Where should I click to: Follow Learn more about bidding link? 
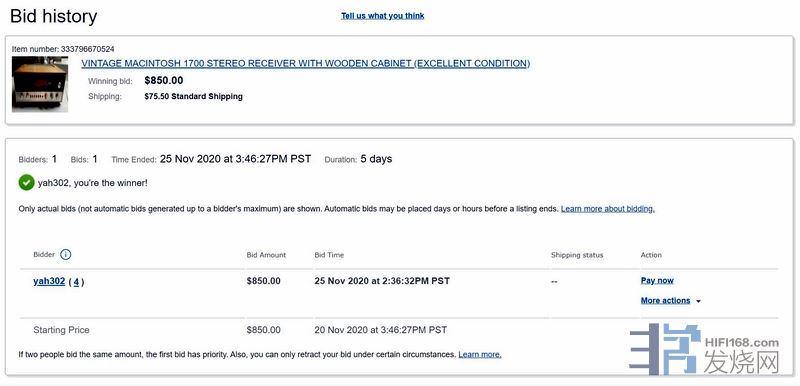pos(608,209)
